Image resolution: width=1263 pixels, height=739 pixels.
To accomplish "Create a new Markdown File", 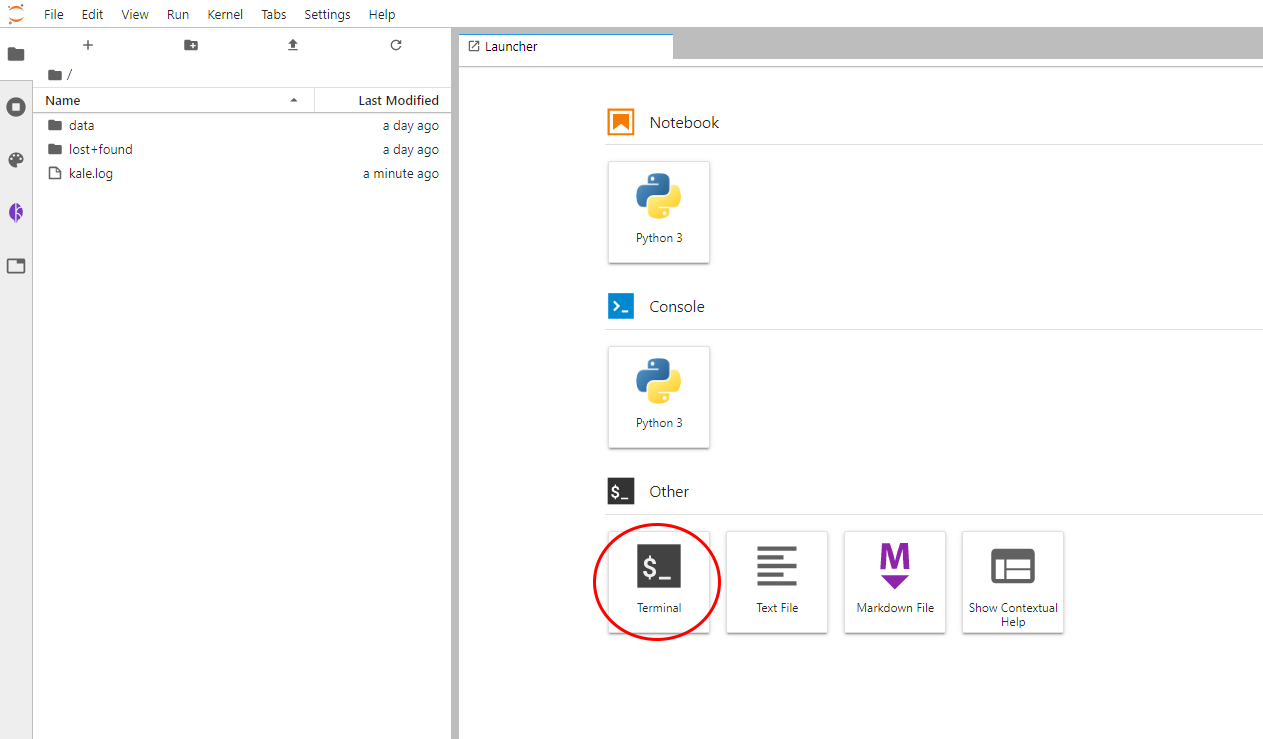I will coord(894,581).
